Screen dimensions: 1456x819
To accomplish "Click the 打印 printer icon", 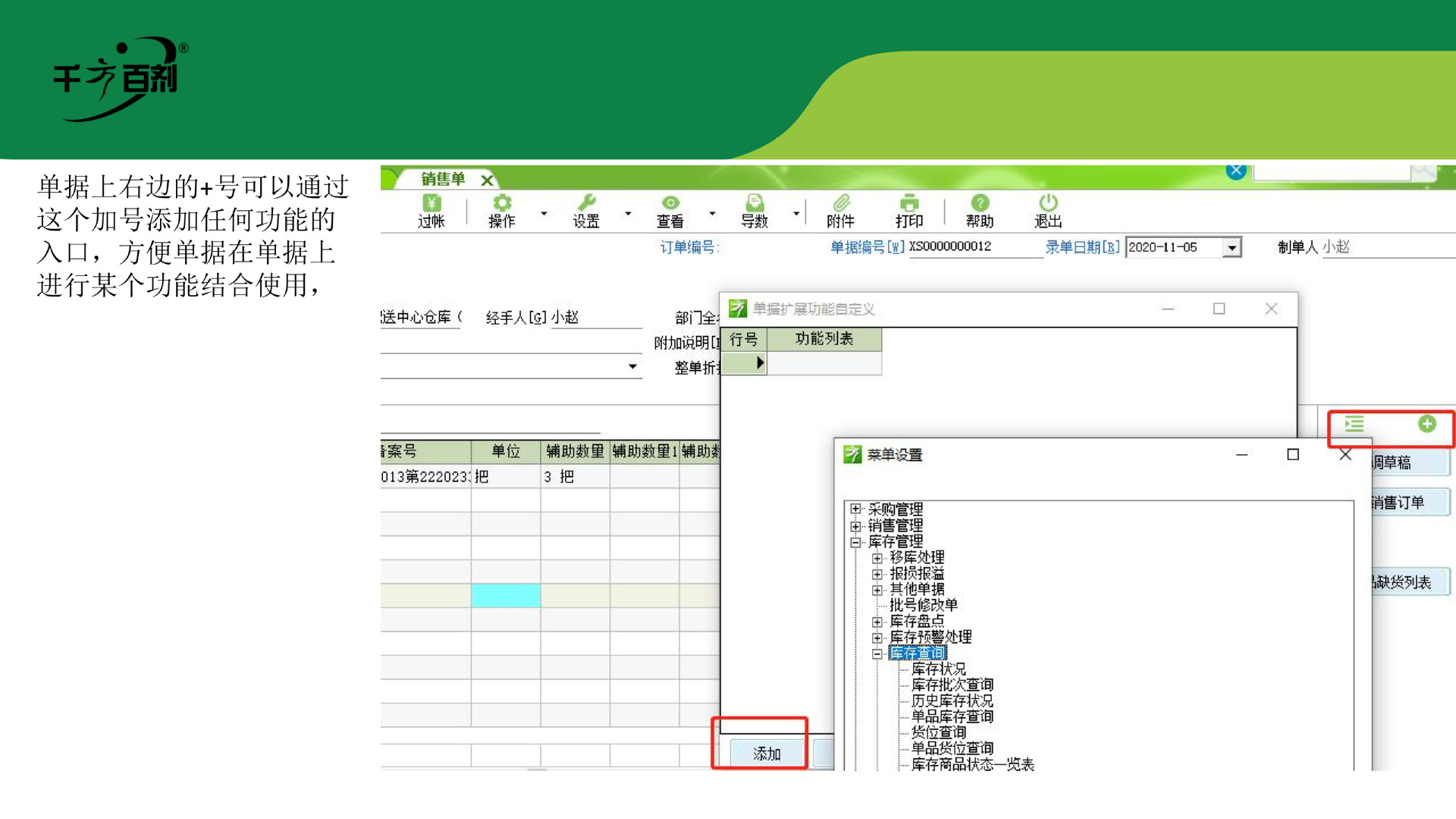I will [908, 204].
